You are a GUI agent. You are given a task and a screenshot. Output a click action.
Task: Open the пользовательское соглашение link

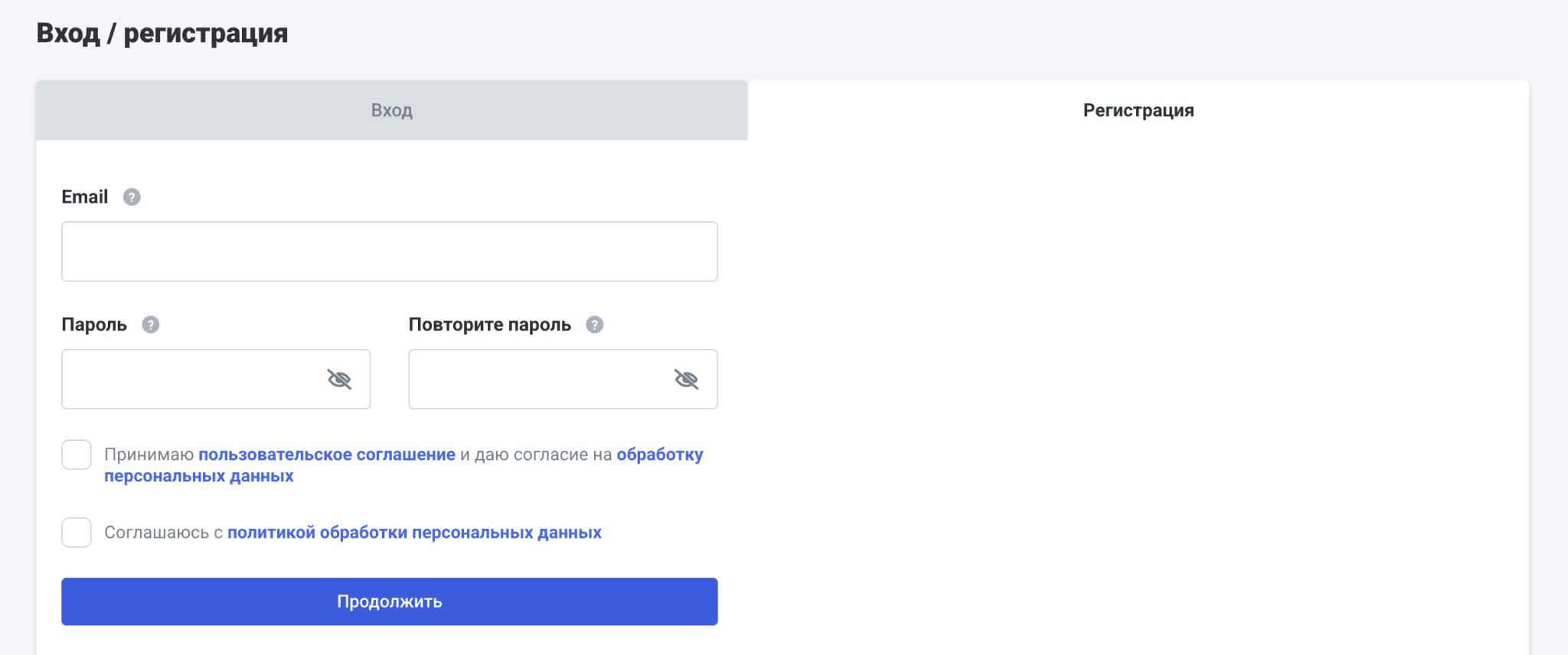tap(327, 455)
